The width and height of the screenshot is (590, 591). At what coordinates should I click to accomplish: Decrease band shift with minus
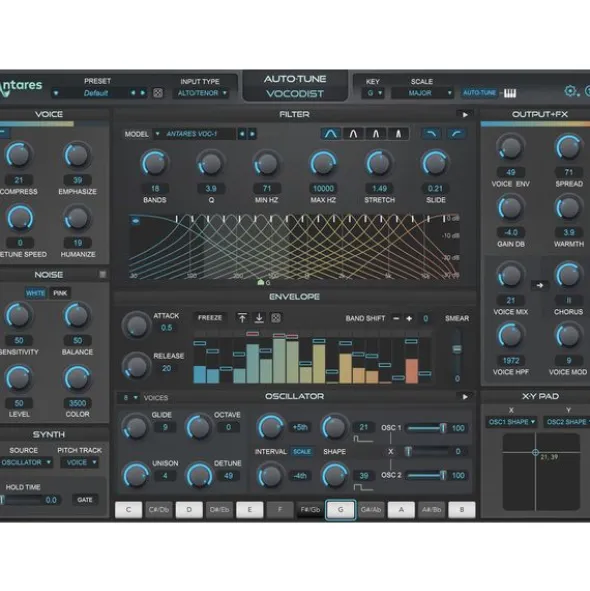[396, 318]
